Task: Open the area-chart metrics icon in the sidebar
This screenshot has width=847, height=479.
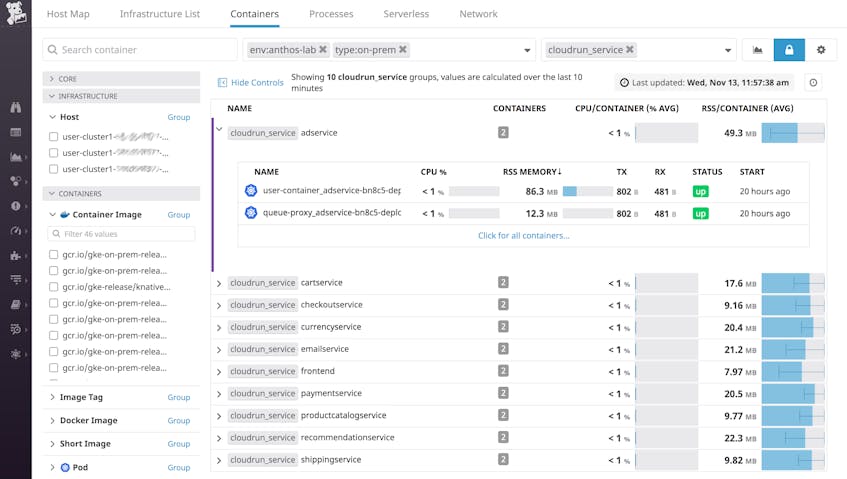Action: click(x=16, y=157)
